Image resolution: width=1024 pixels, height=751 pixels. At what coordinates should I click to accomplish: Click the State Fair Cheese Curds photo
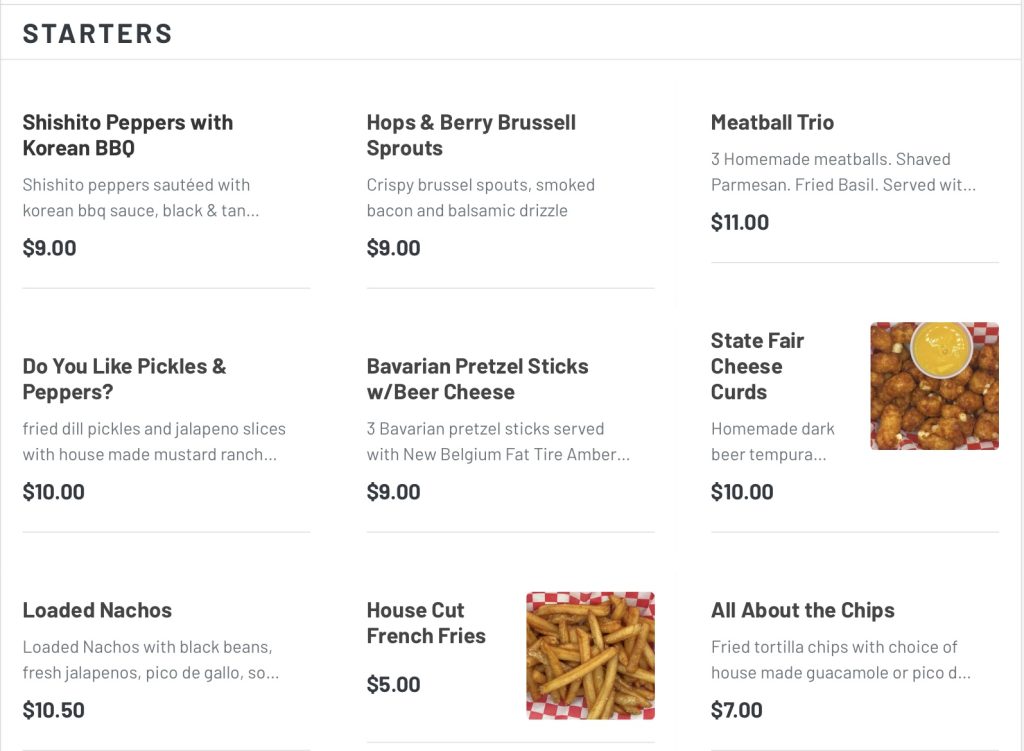pyautogui.click(x=934, y=386)
